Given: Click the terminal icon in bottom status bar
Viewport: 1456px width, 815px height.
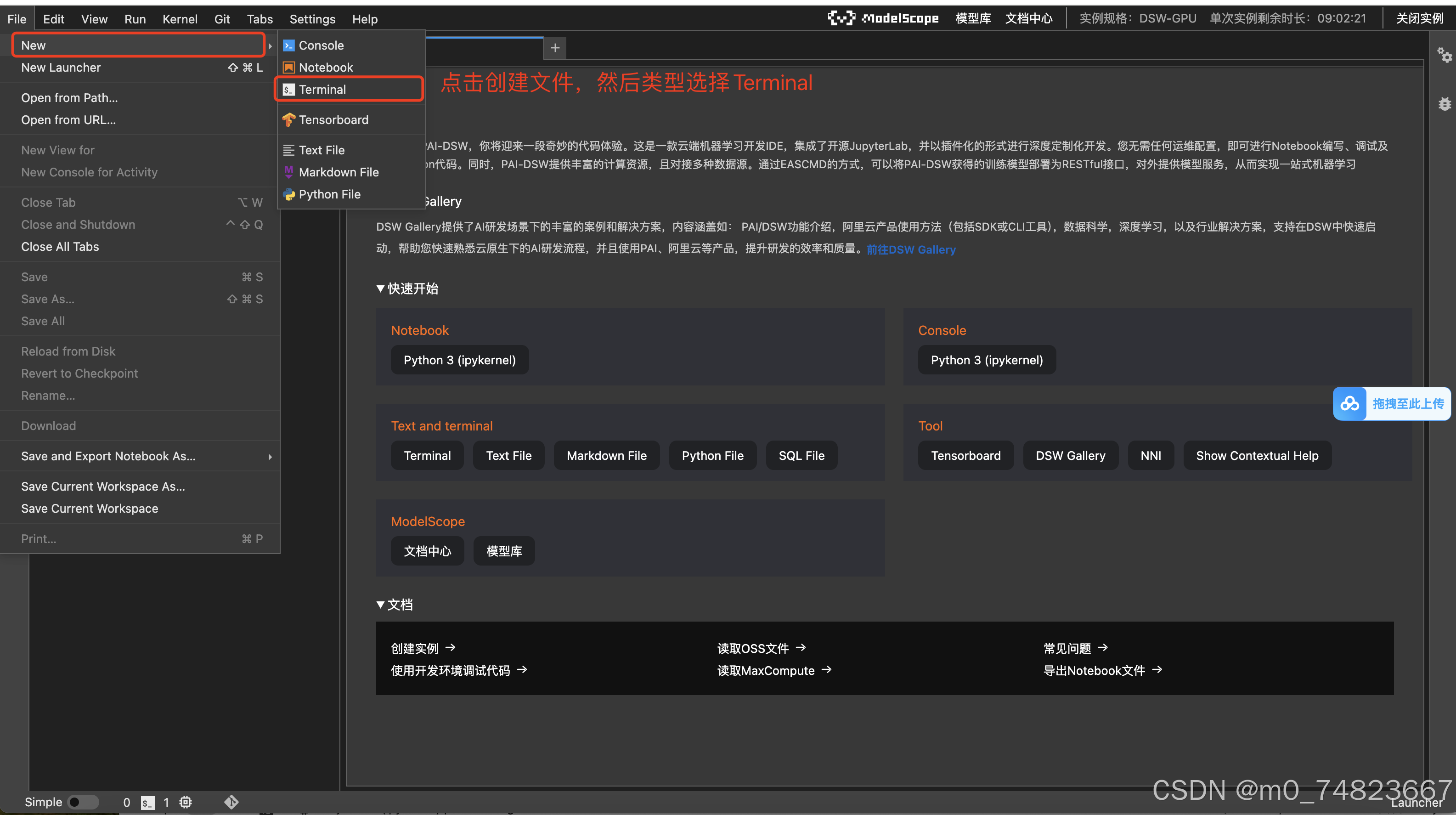Looking at the screenshot, I should [x=148, y=802].
